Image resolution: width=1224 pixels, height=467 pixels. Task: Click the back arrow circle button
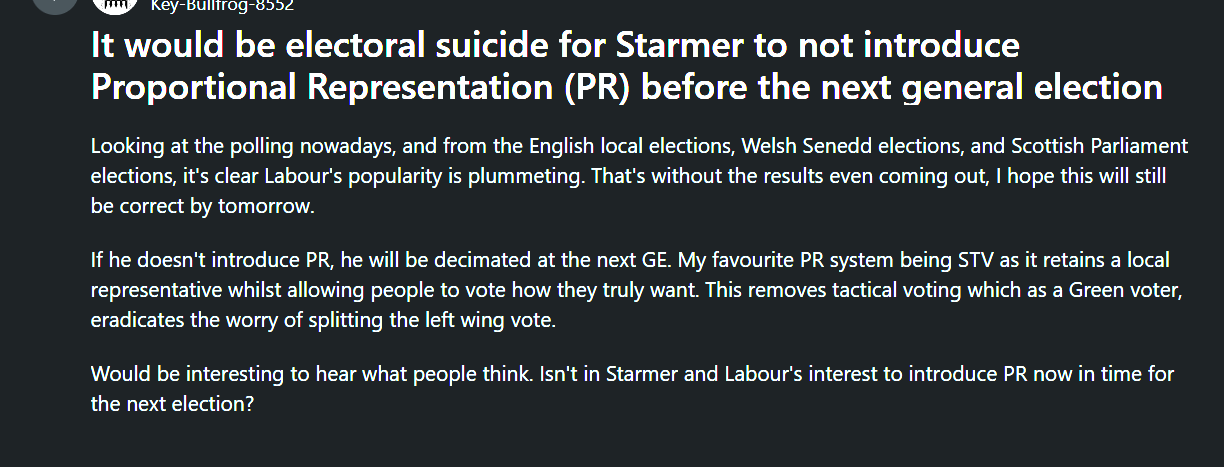click(x=55, y=3)
